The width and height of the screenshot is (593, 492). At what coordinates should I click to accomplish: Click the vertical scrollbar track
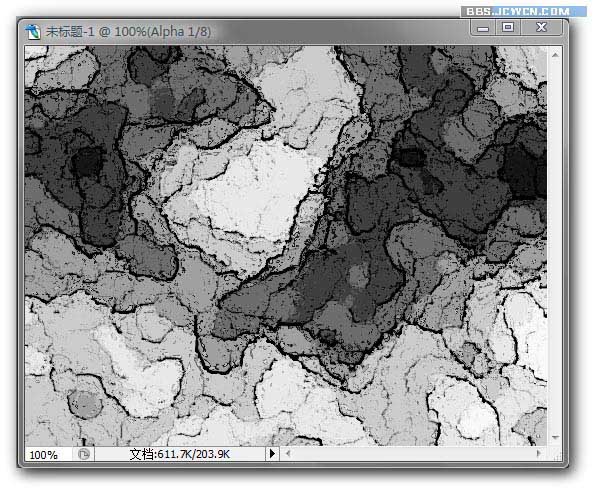[x=555, y=246]
